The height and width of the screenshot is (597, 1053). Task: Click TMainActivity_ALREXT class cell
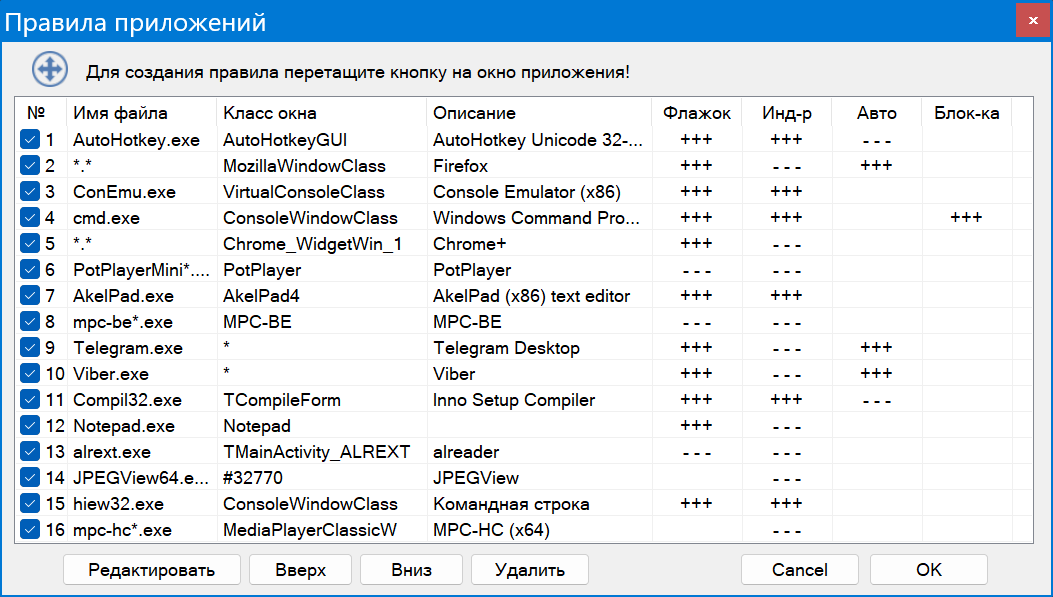316,452
